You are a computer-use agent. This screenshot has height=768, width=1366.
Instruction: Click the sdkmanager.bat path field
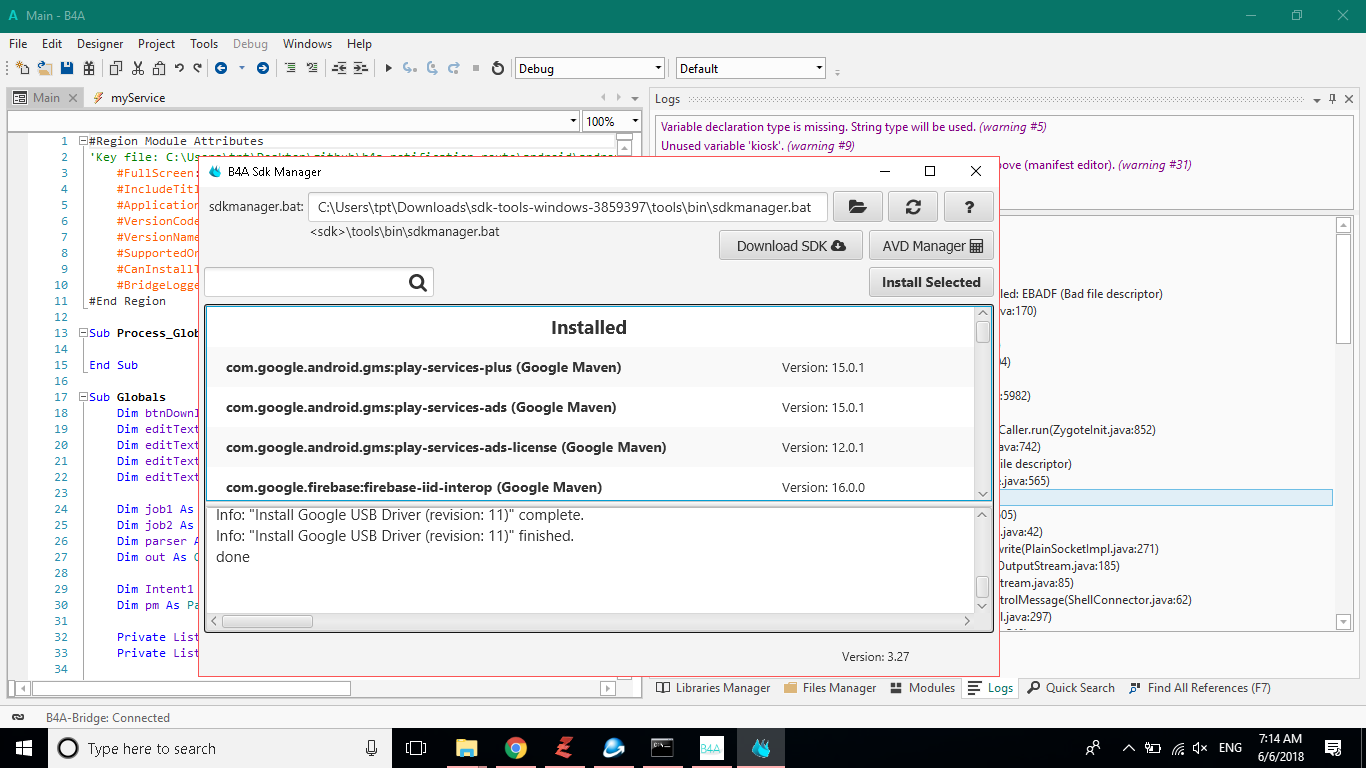(x=568, y=207)
